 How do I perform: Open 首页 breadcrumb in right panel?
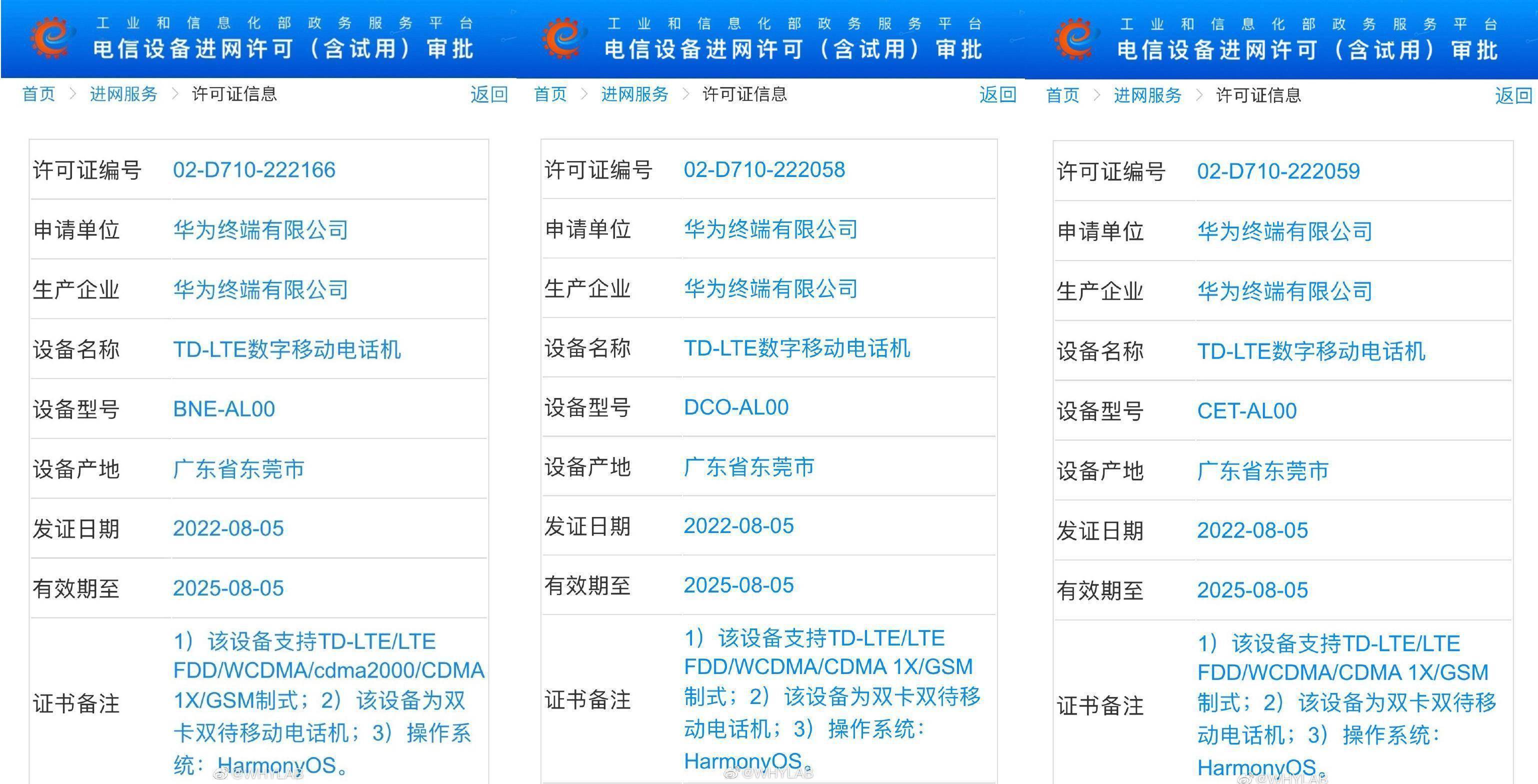click(x=1063, y=95)
